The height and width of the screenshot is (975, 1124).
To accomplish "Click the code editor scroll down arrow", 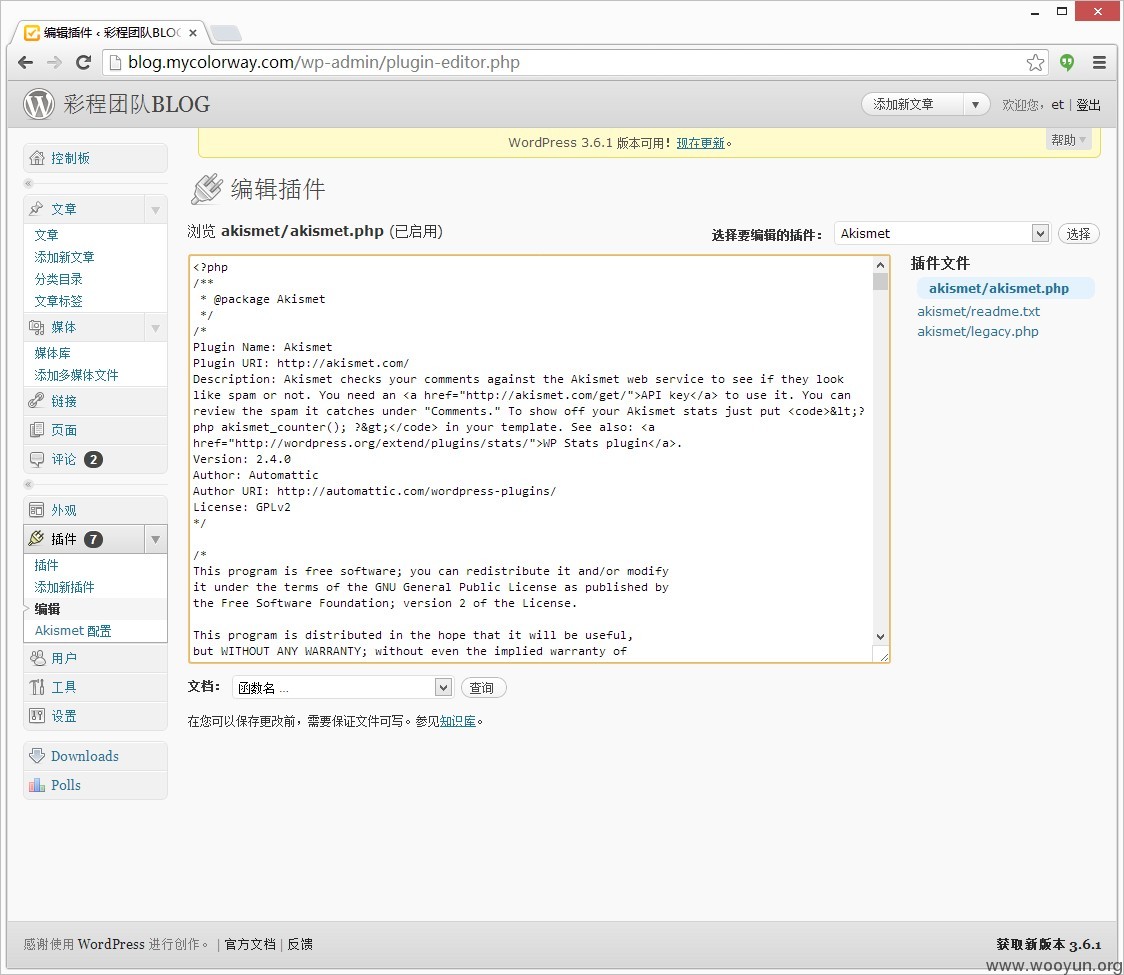I will (x=880, y=637).
